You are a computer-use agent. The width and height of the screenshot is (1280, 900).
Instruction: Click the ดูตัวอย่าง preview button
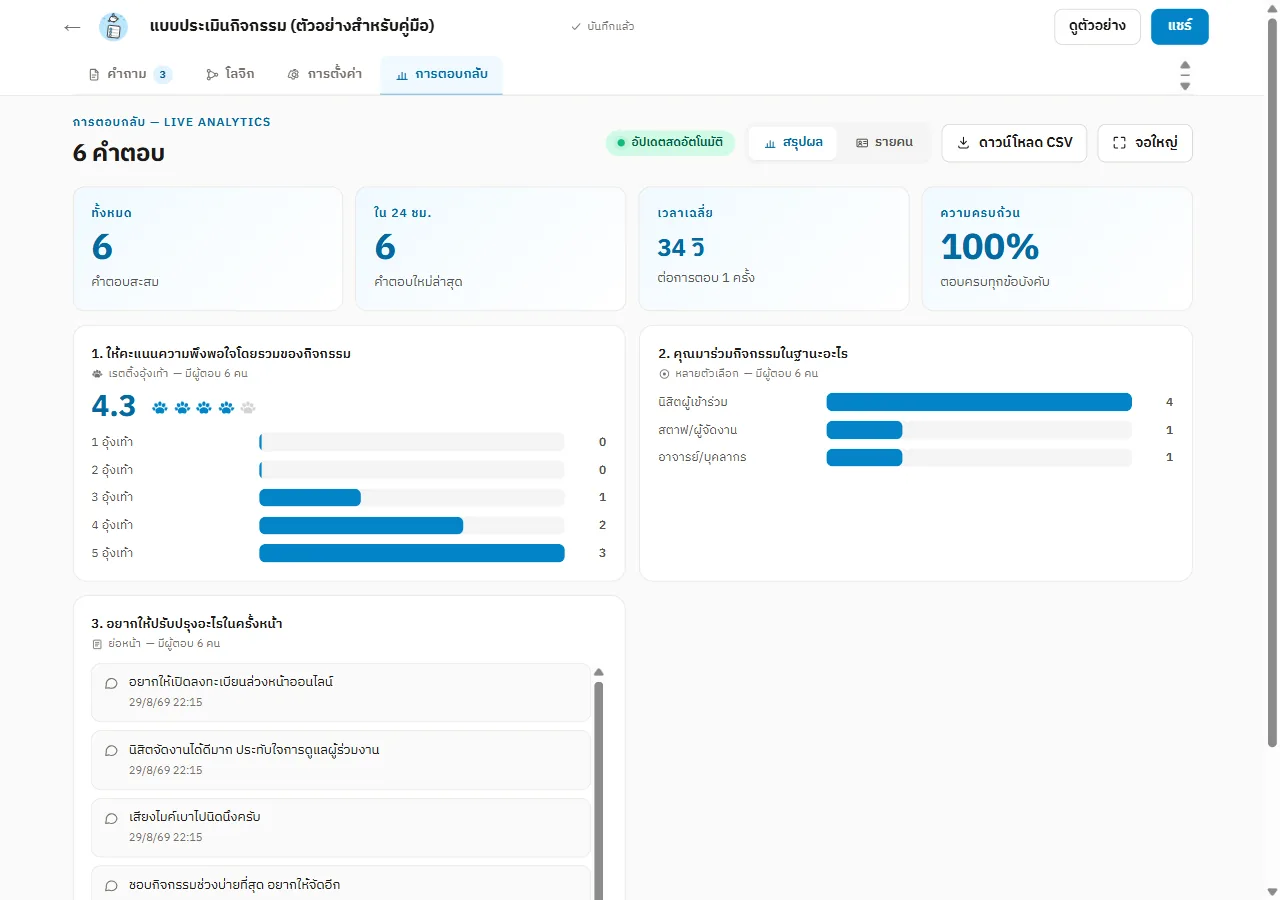[1097, 27]
